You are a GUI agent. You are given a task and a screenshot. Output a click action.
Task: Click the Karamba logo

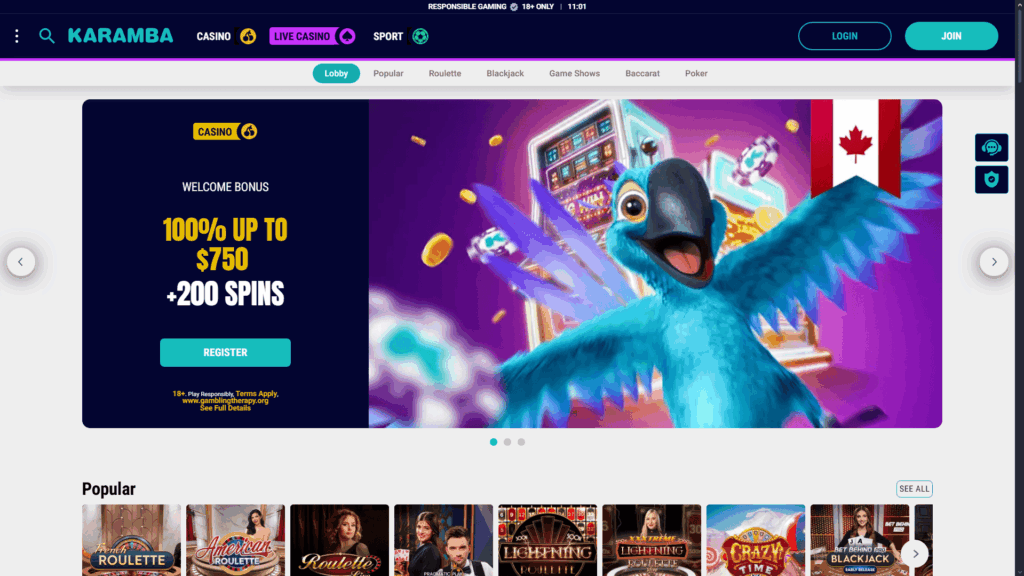pos(121,36)
